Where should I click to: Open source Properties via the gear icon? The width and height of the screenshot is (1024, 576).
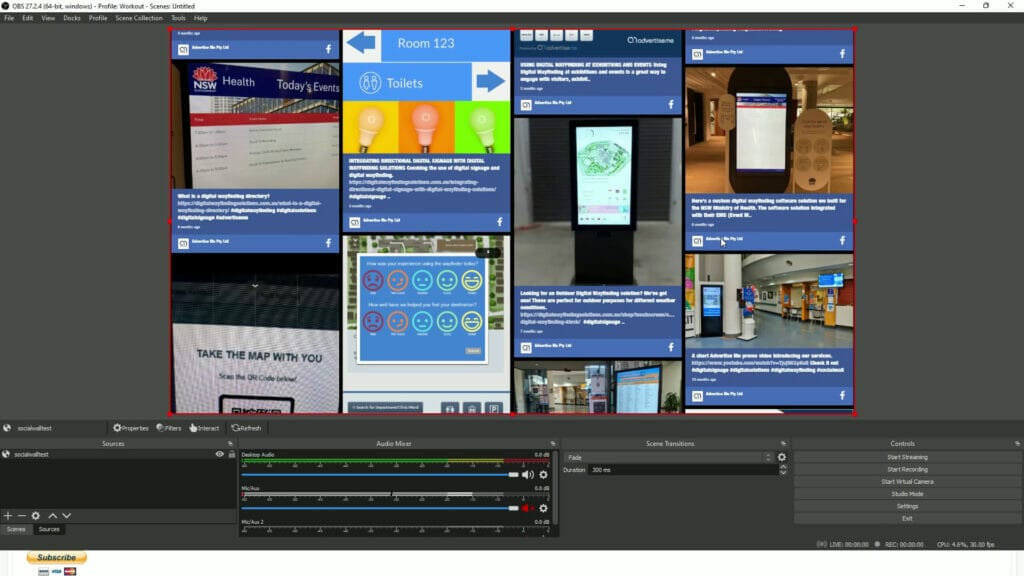point(117,428)
